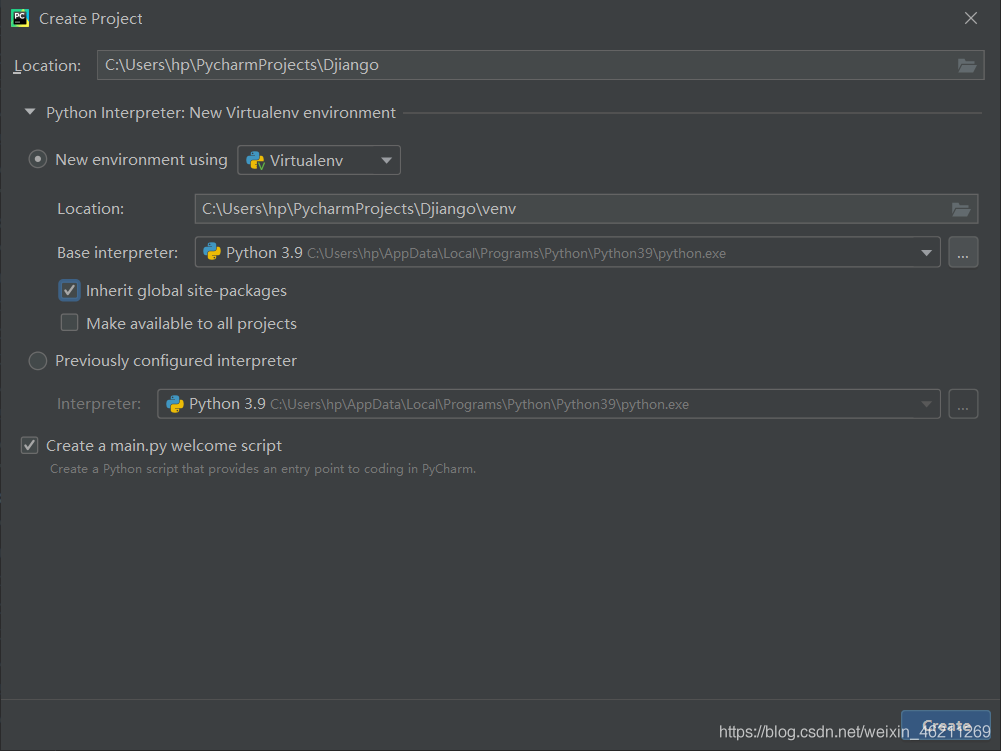Browse folder for project Location field
Image resolution: width=1001 pixels, height=751 pixels.
coord(967,65)
